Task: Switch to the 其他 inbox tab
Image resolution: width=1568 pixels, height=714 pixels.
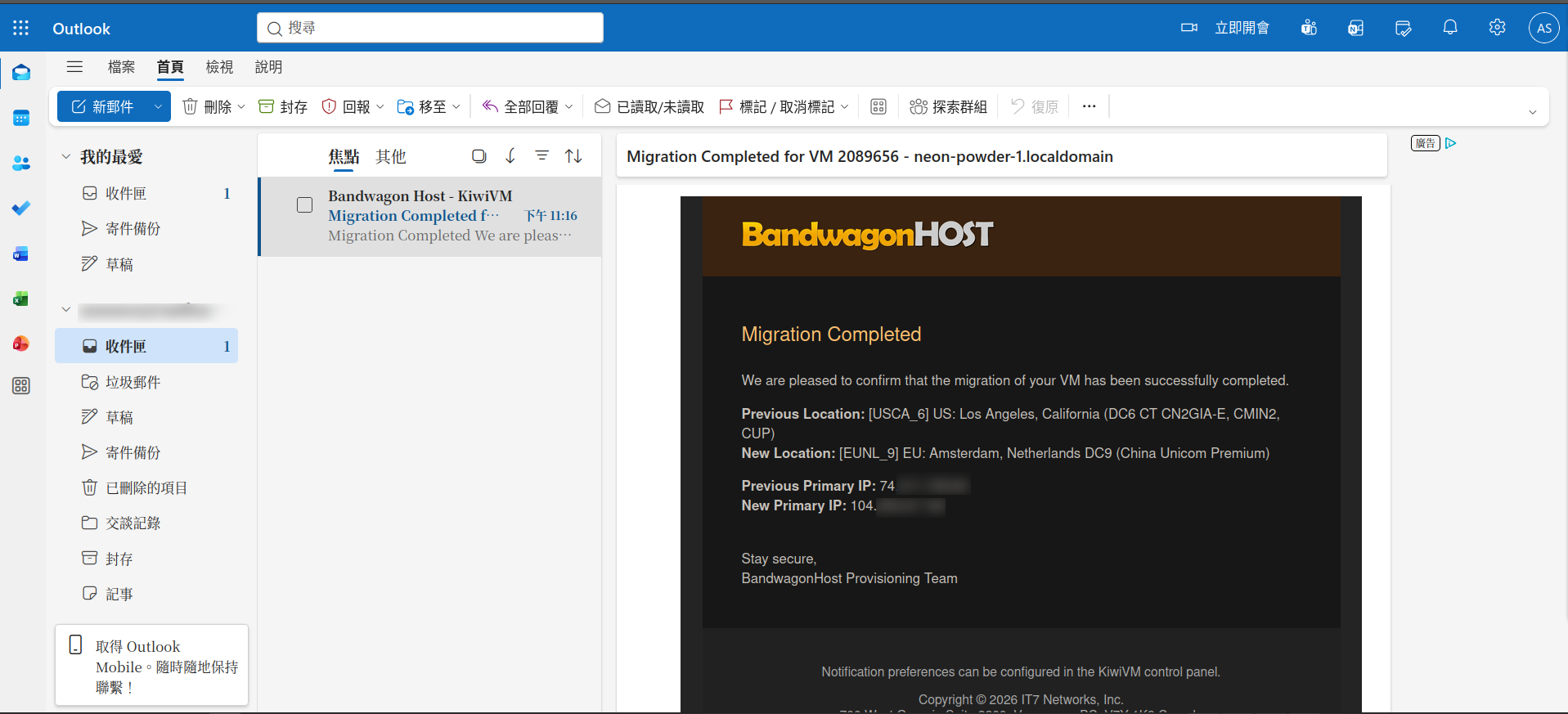Action: coord(390,156)
